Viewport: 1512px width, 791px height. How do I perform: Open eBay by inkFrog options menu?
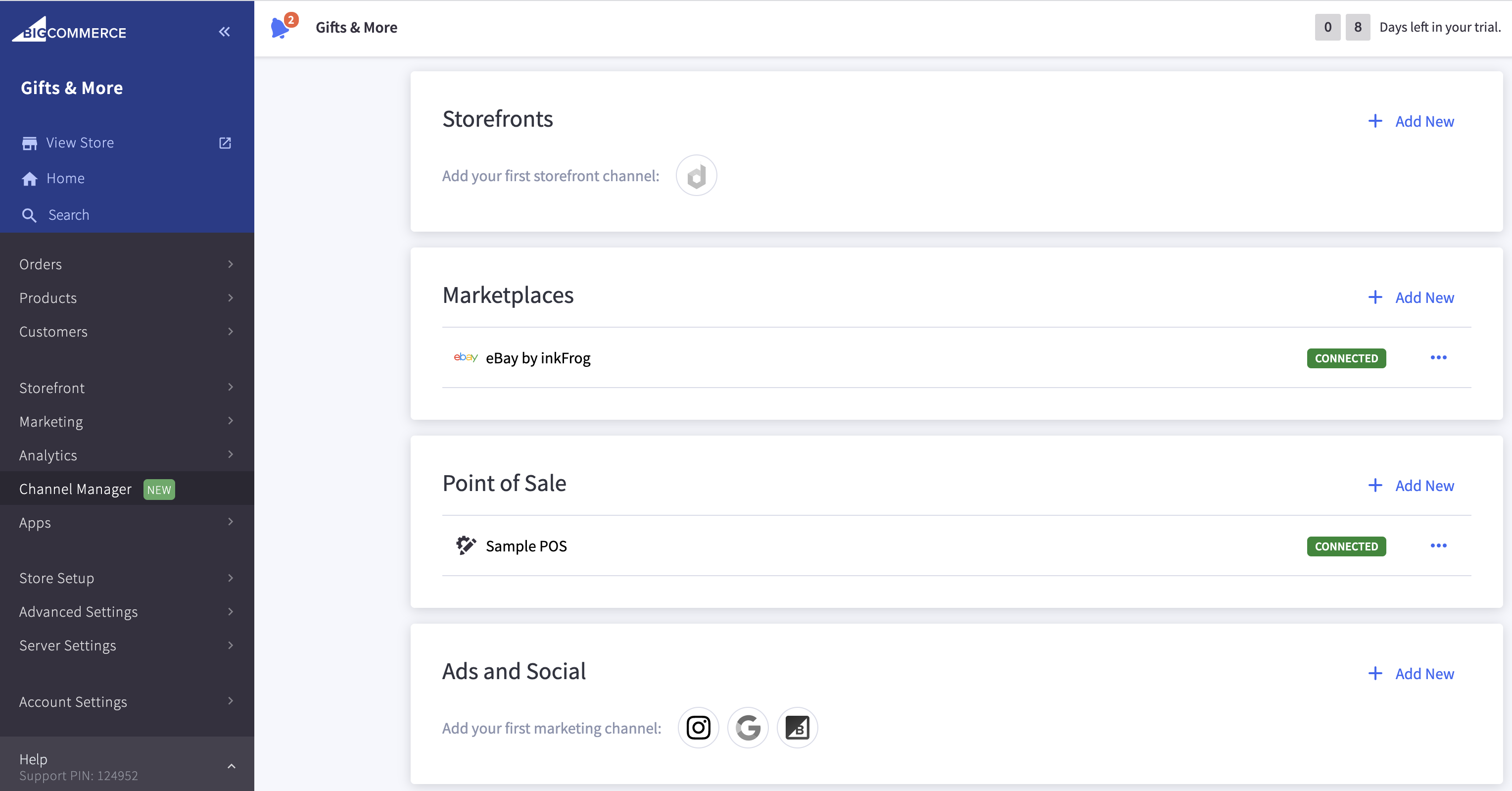[x=1438, y=357]
